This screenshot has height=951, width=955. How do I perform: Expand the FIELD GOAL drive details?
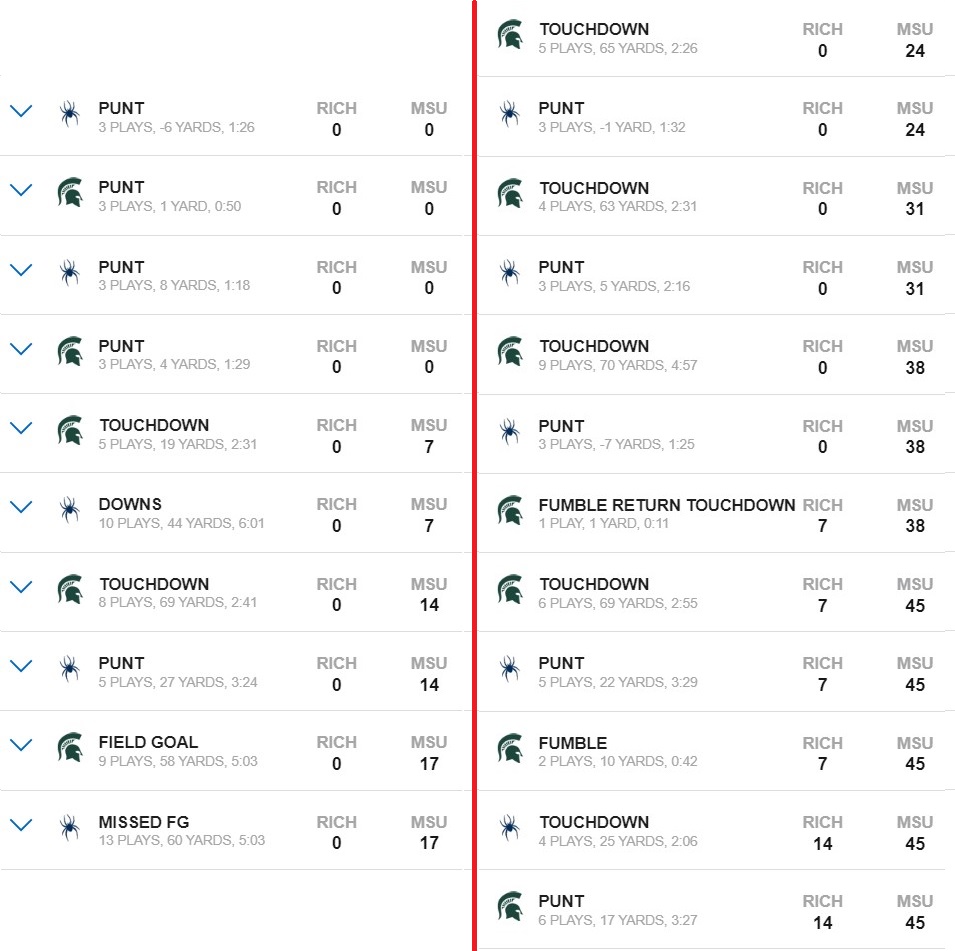pyautogui.click(x=21, y=745)
